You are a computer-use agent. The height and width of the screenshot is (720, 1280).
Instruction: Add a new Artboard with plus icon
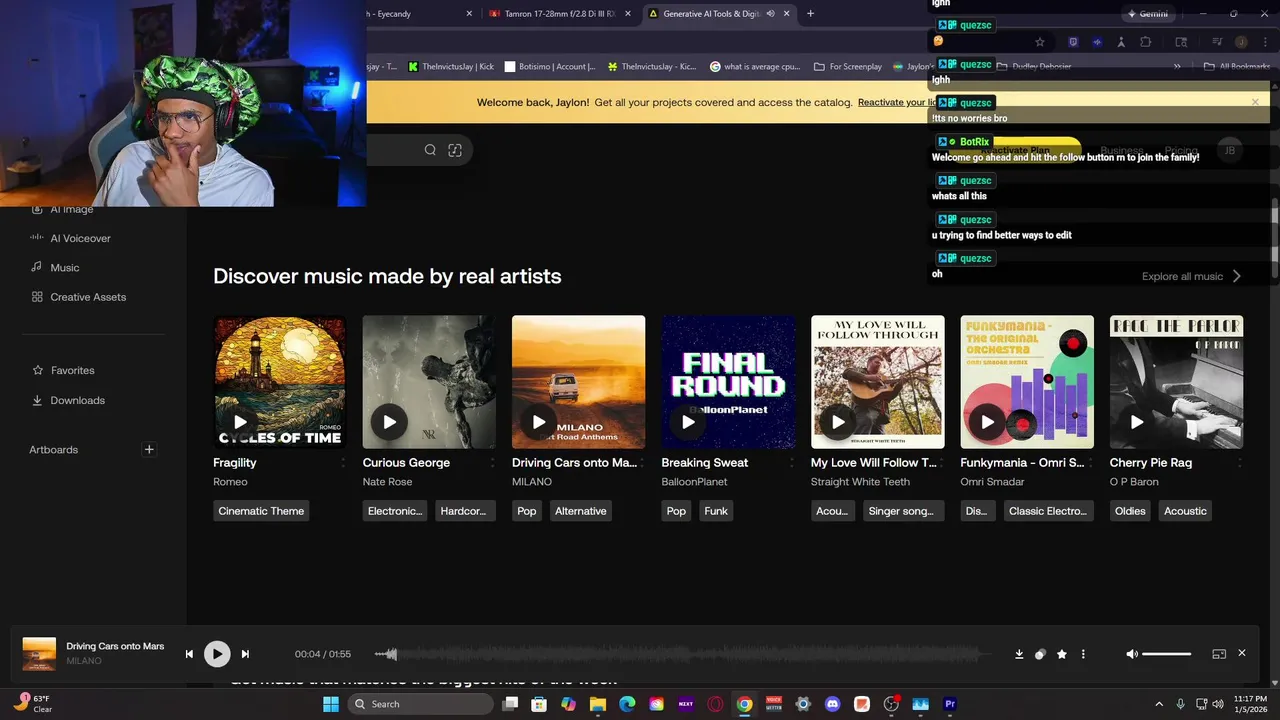149,449
